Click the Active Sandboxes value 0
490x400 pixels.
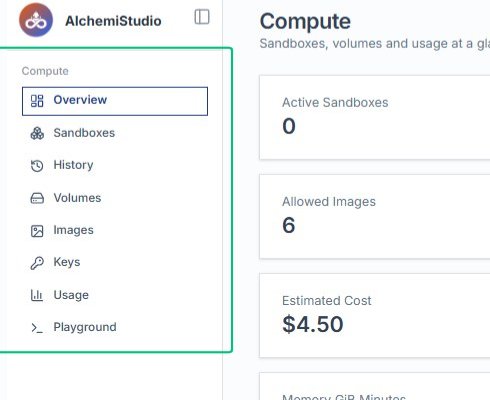[x=289, y=126]
